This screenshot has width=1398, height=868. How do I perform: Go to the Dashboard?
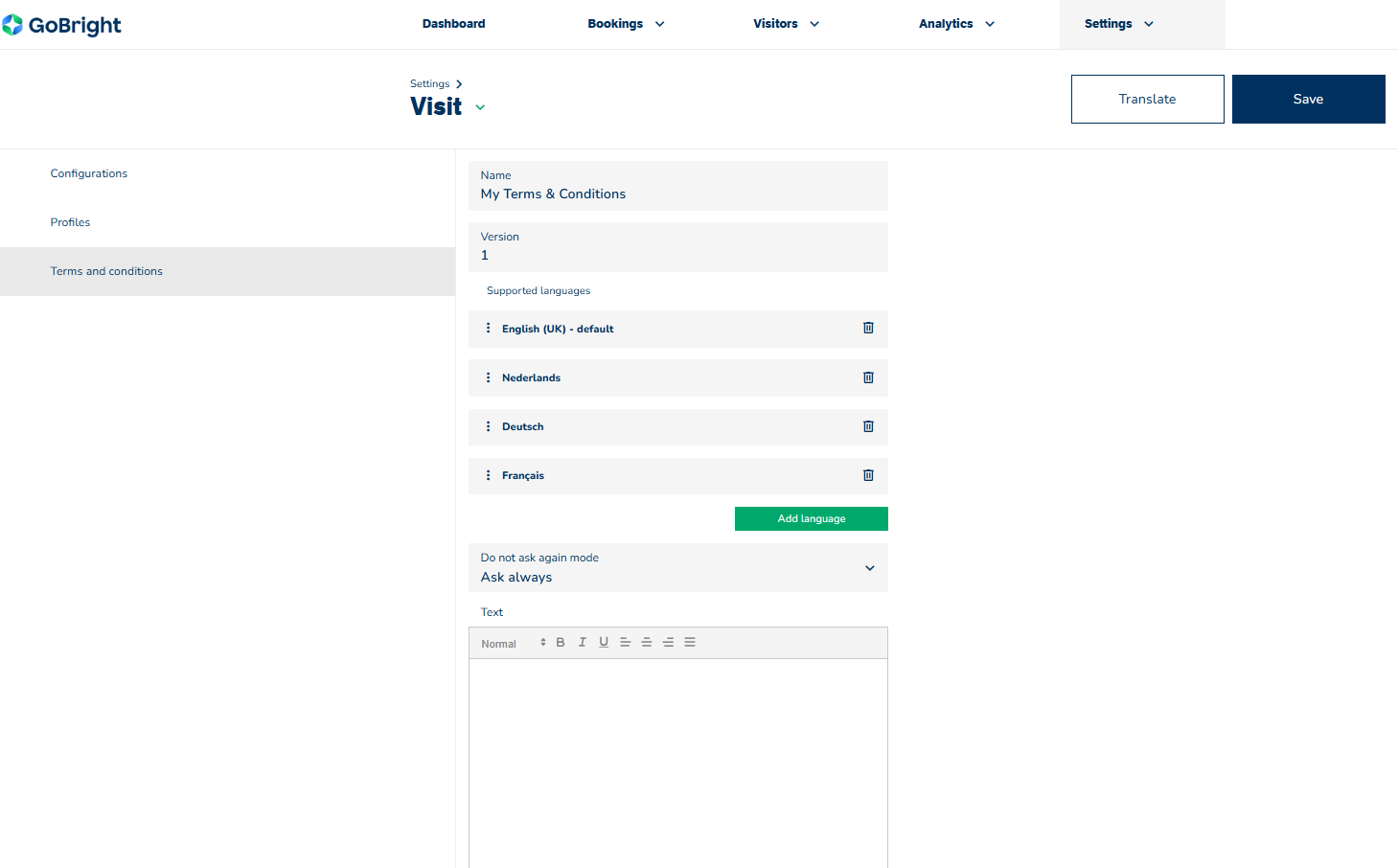(453, 24)
